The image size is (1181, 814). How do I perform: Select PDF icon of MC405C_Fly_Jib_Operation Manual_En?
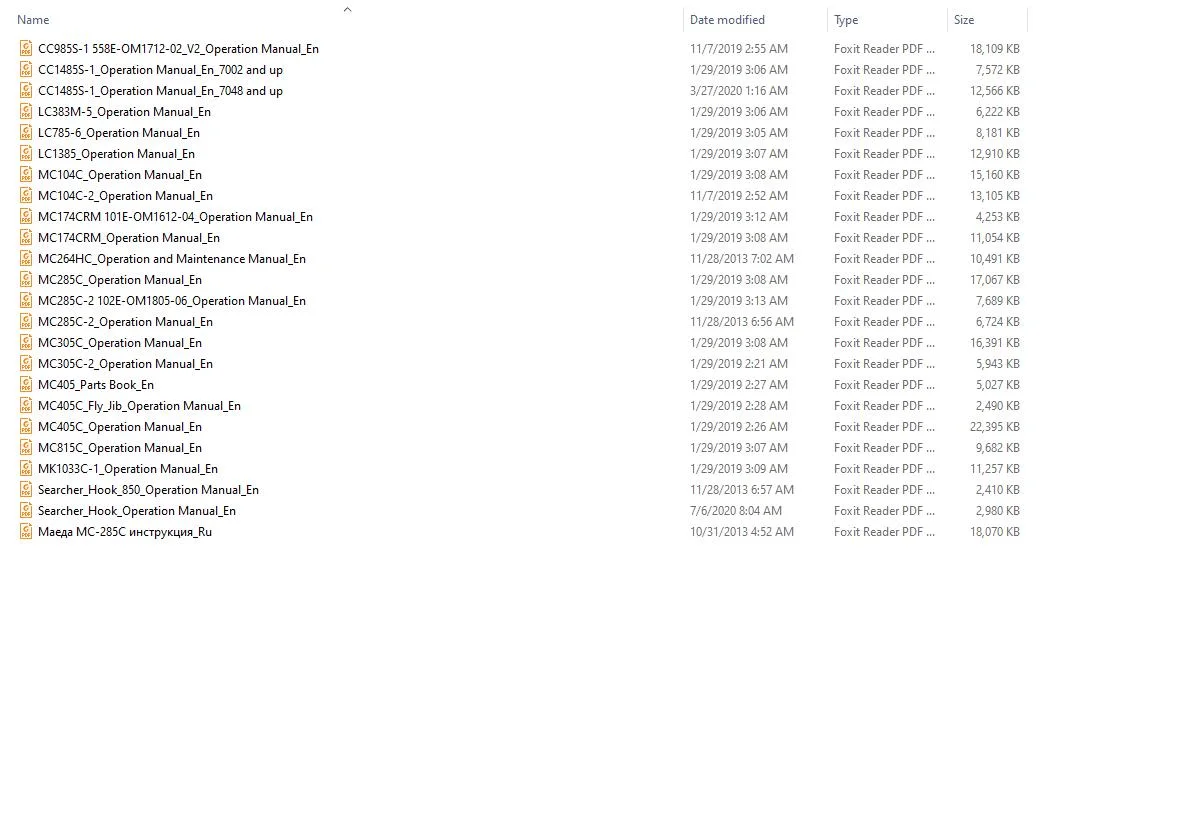click(26, 406)
